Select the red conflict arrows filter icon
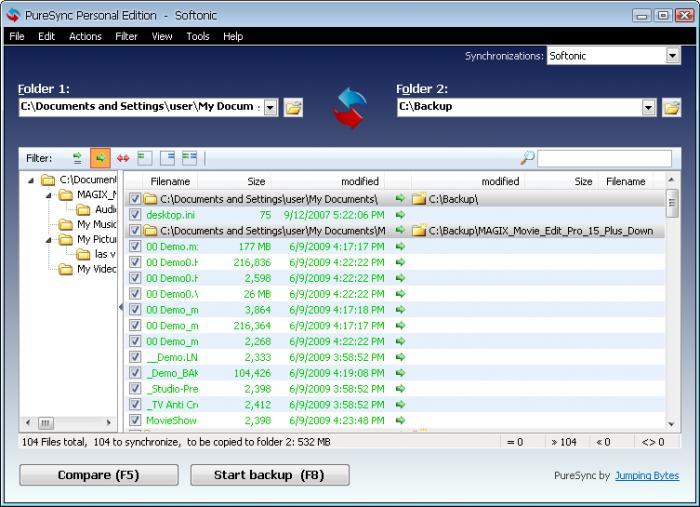Screen dimensions: 700x507 click(x=123, y=158)
